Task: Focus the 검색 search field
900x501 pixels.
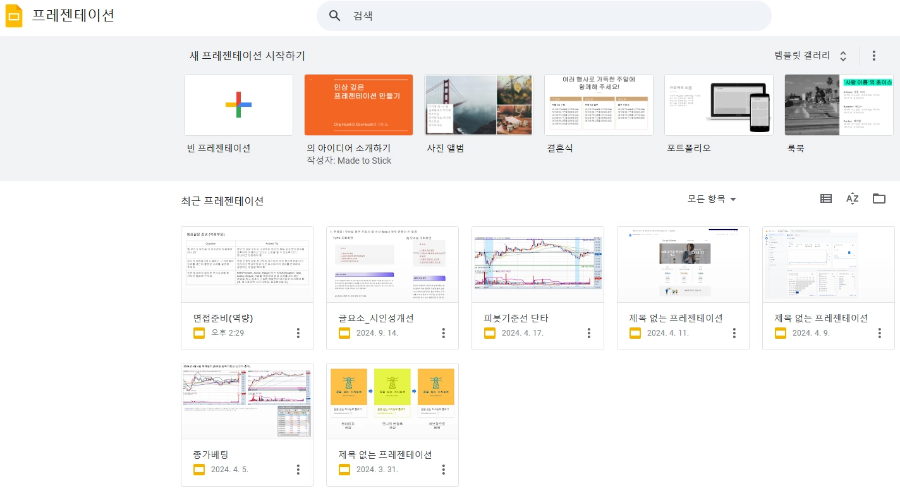Action: click(x=544, y=15)
